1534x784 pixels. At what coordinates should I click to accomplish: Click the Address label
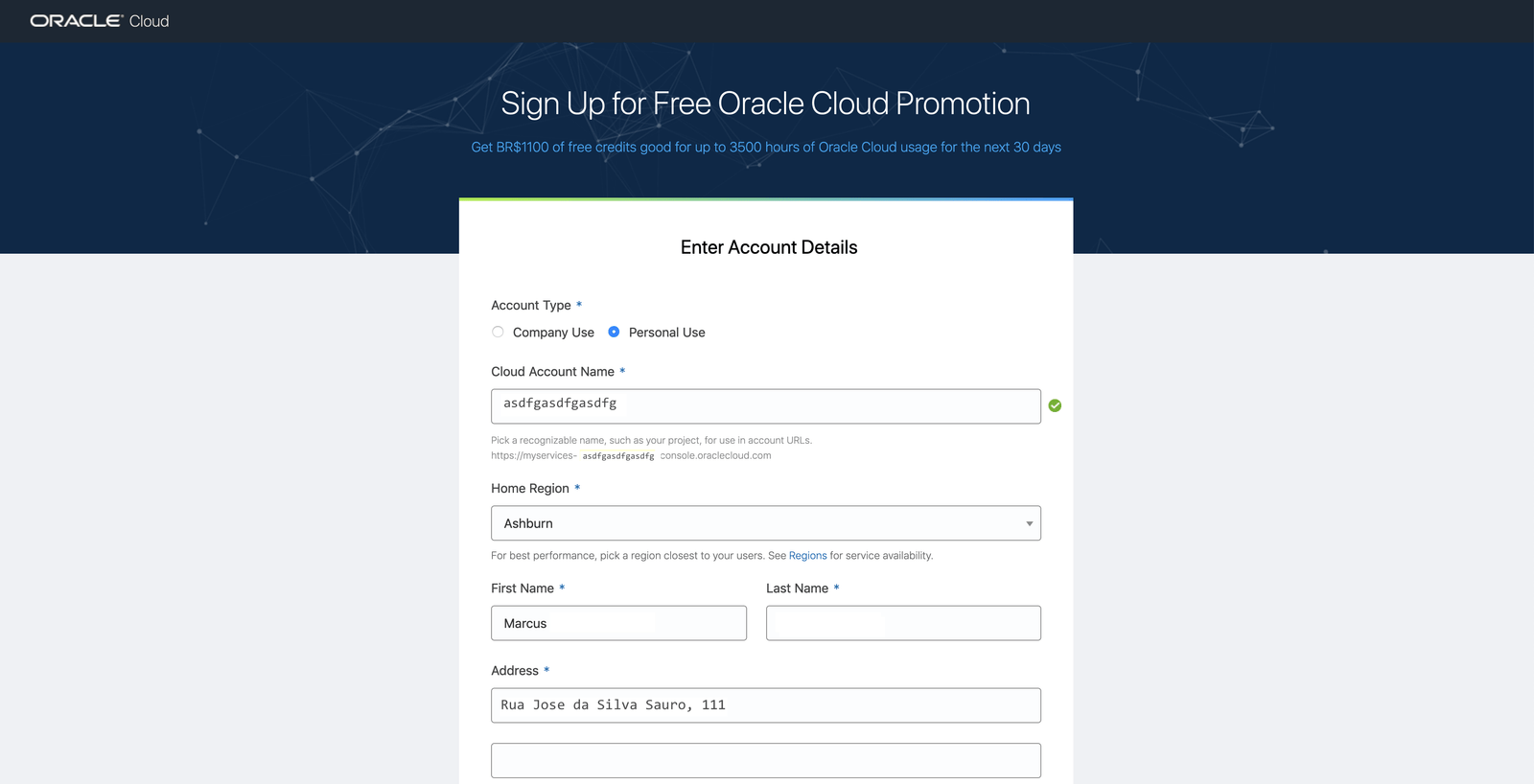(x=515, y=671)
